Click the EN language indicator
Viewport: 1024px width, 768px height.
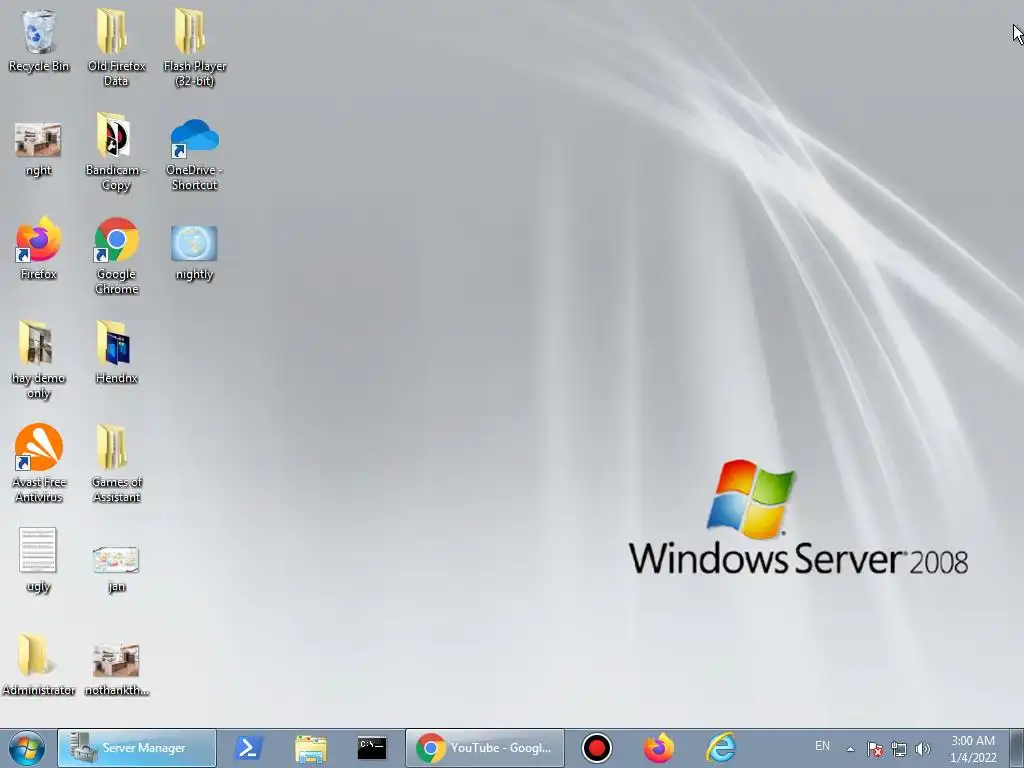tap(822, 746)
